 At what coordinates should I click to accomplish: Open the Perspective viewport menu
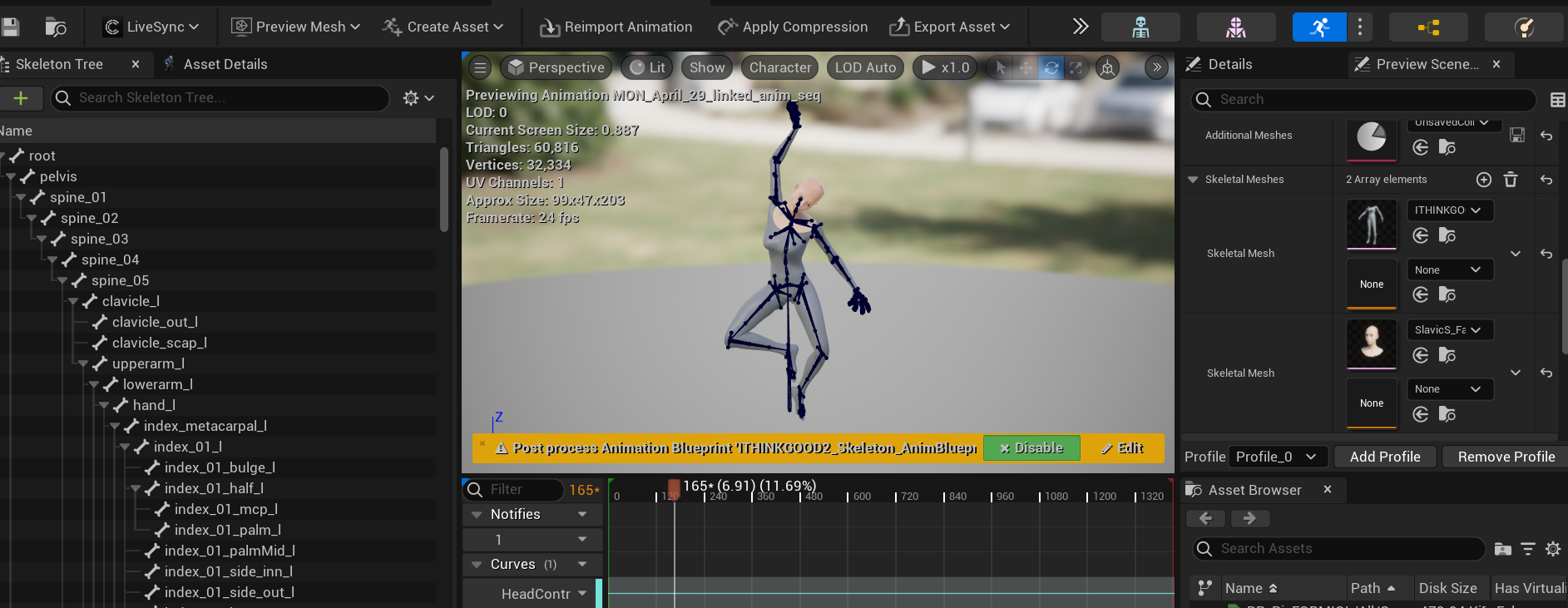[556, 67]
